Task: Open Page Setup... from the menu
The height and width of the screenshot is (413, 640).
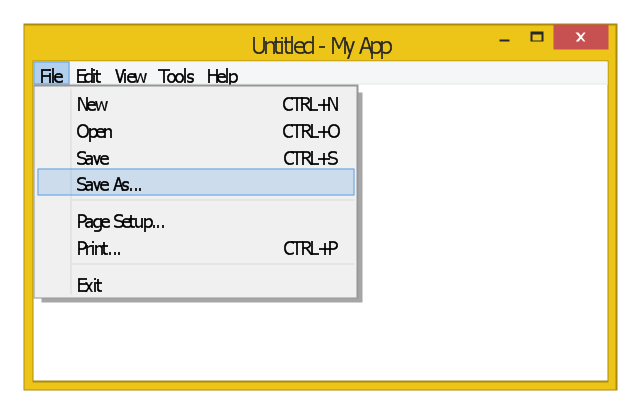Action: coord(120,222)
